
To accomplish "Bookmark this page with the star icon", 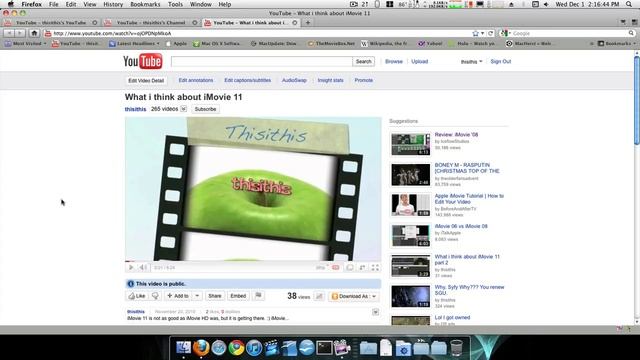I will click(475, 33).
